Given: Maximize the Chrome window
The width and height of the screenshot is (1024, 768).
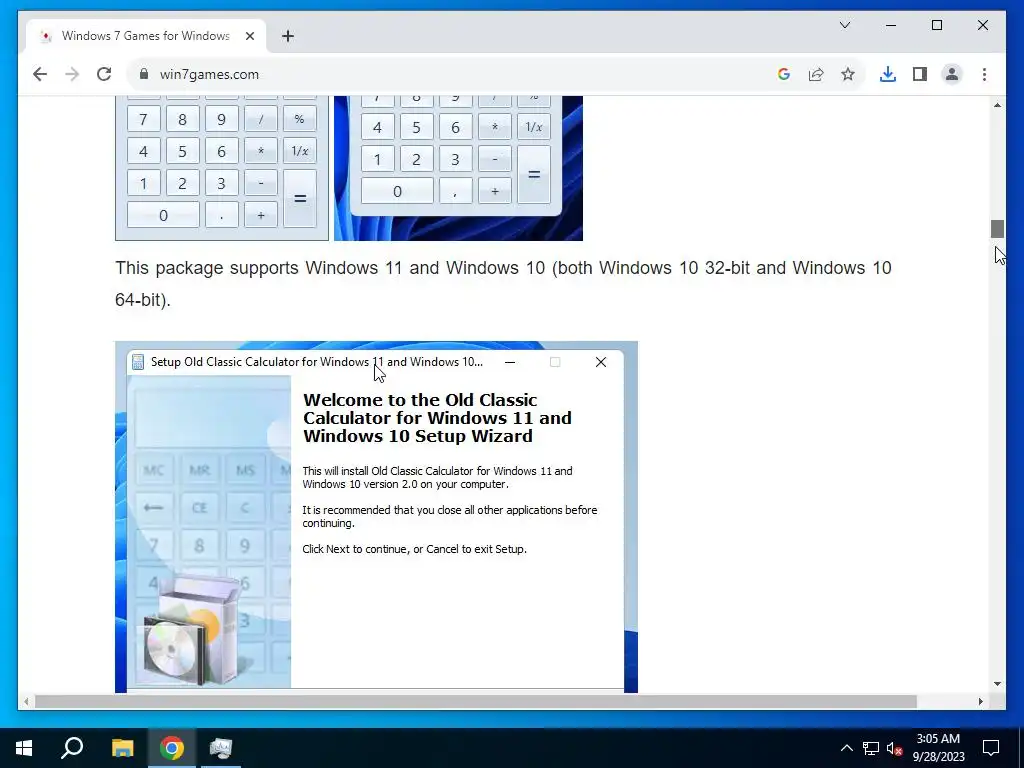Looking at the screenshot, I should pyautogui.click(x=936, y=25).
